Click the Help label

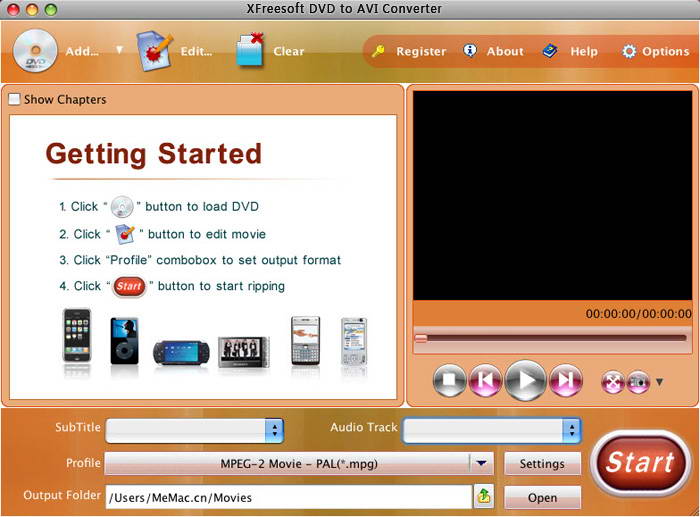point(583,52)
